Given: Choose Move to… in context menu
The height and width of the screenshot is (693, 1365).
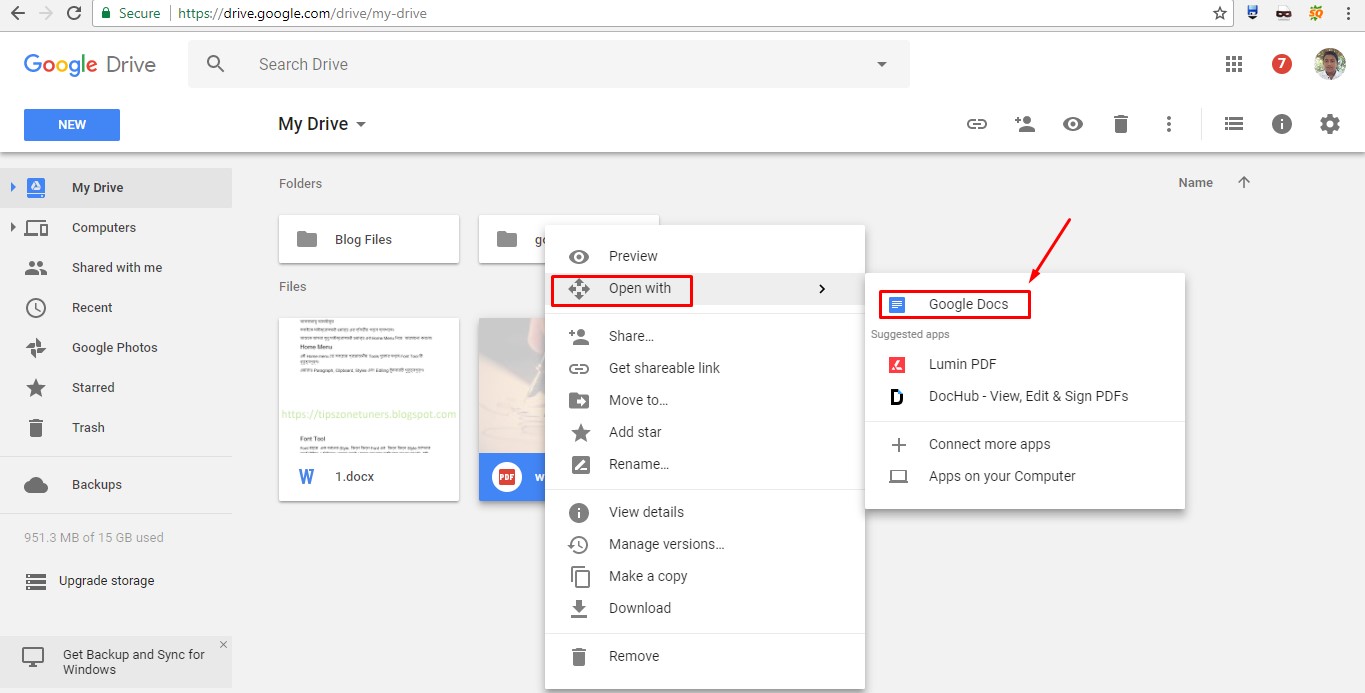Looking at the screenshot, I should pyautogui.click(x=705, y=400).
